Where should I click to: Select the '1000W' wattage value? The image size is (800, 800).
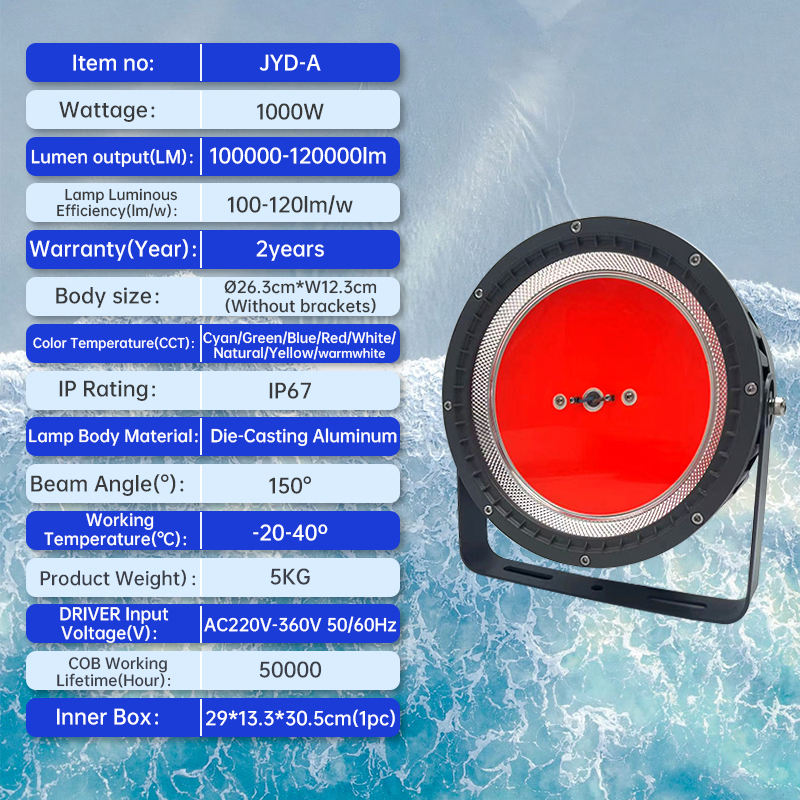tap(290, 112)
